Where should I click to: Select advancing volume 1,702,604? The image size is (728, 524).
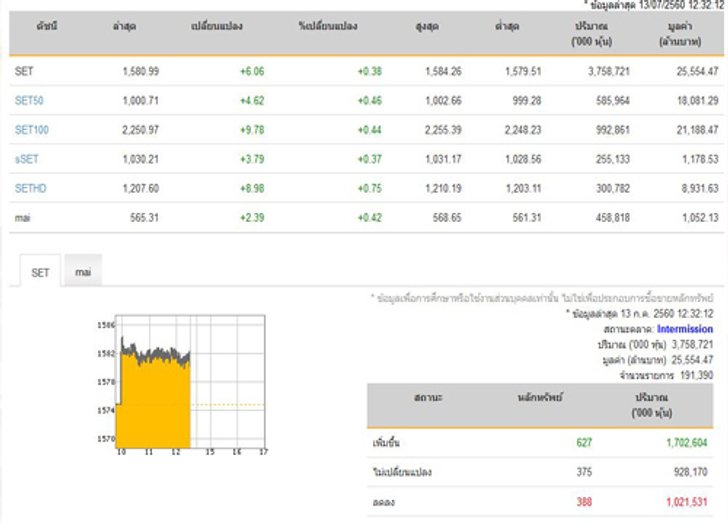pos(687,442)
